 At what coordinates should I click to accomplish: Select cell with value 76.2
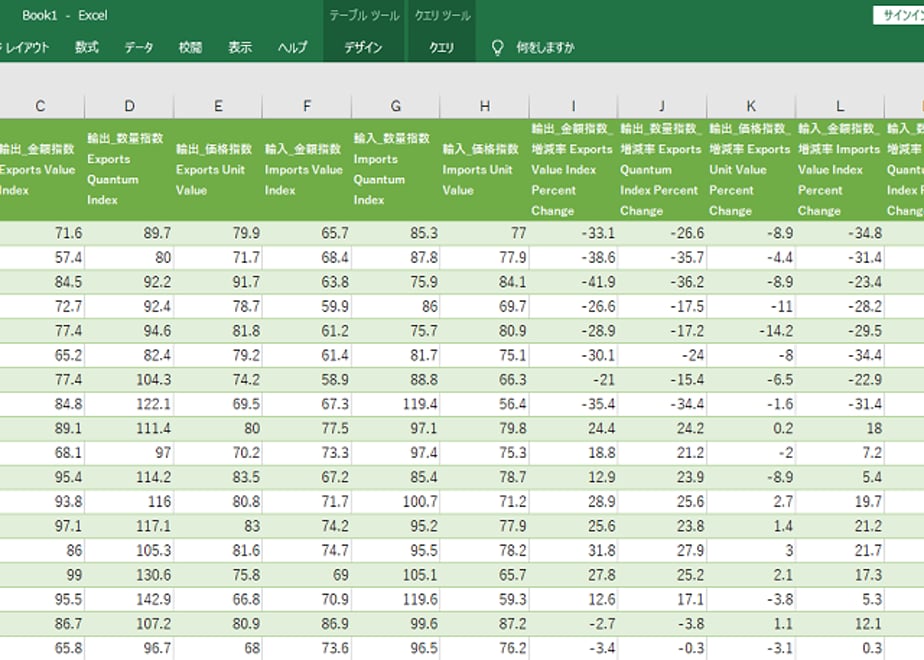click(484, 649)
